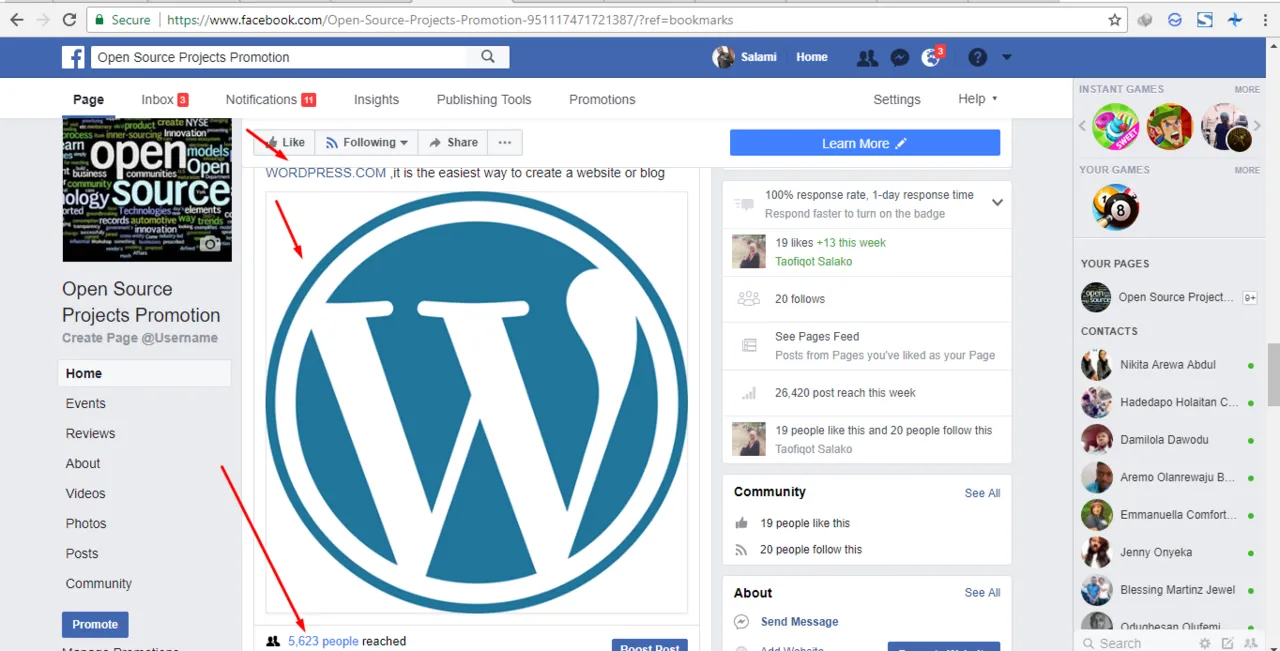Open Community in left sidebar
Screen dimensions: 1280x651
[99, 583]
